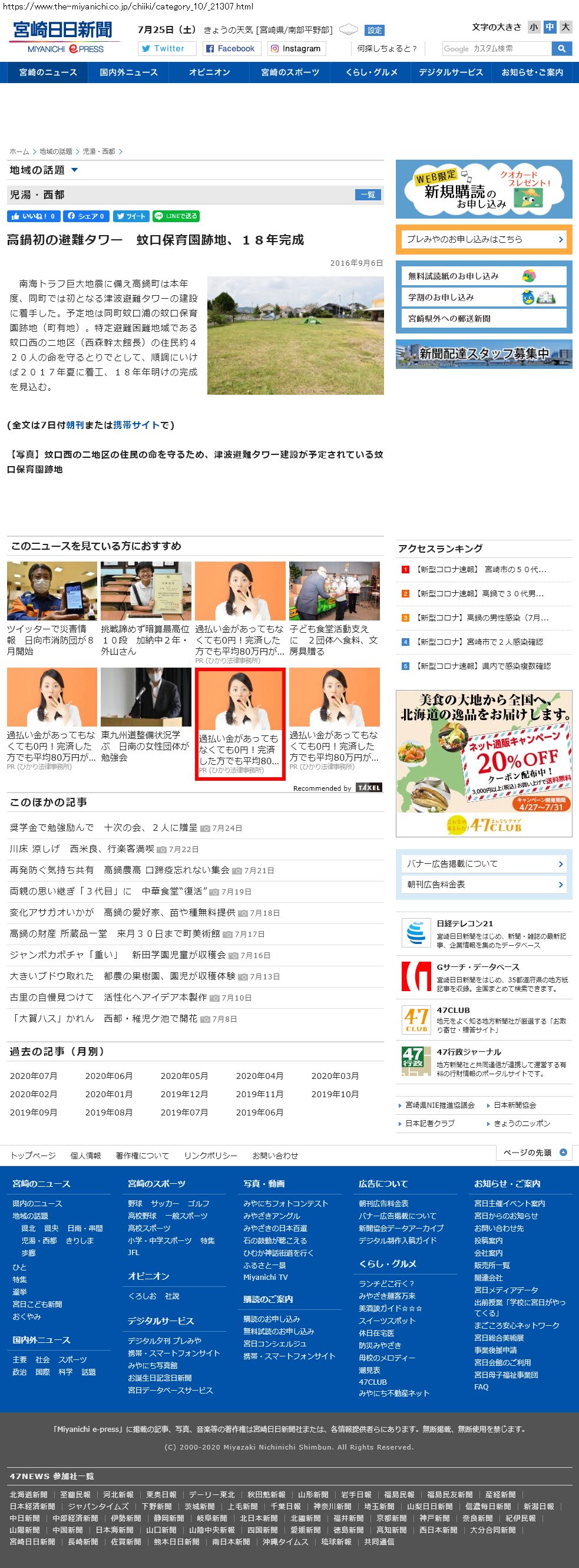Expand the 地域の話題 dropdown triangle
The height and width of the screenshot is (1568, 579).
74,170
